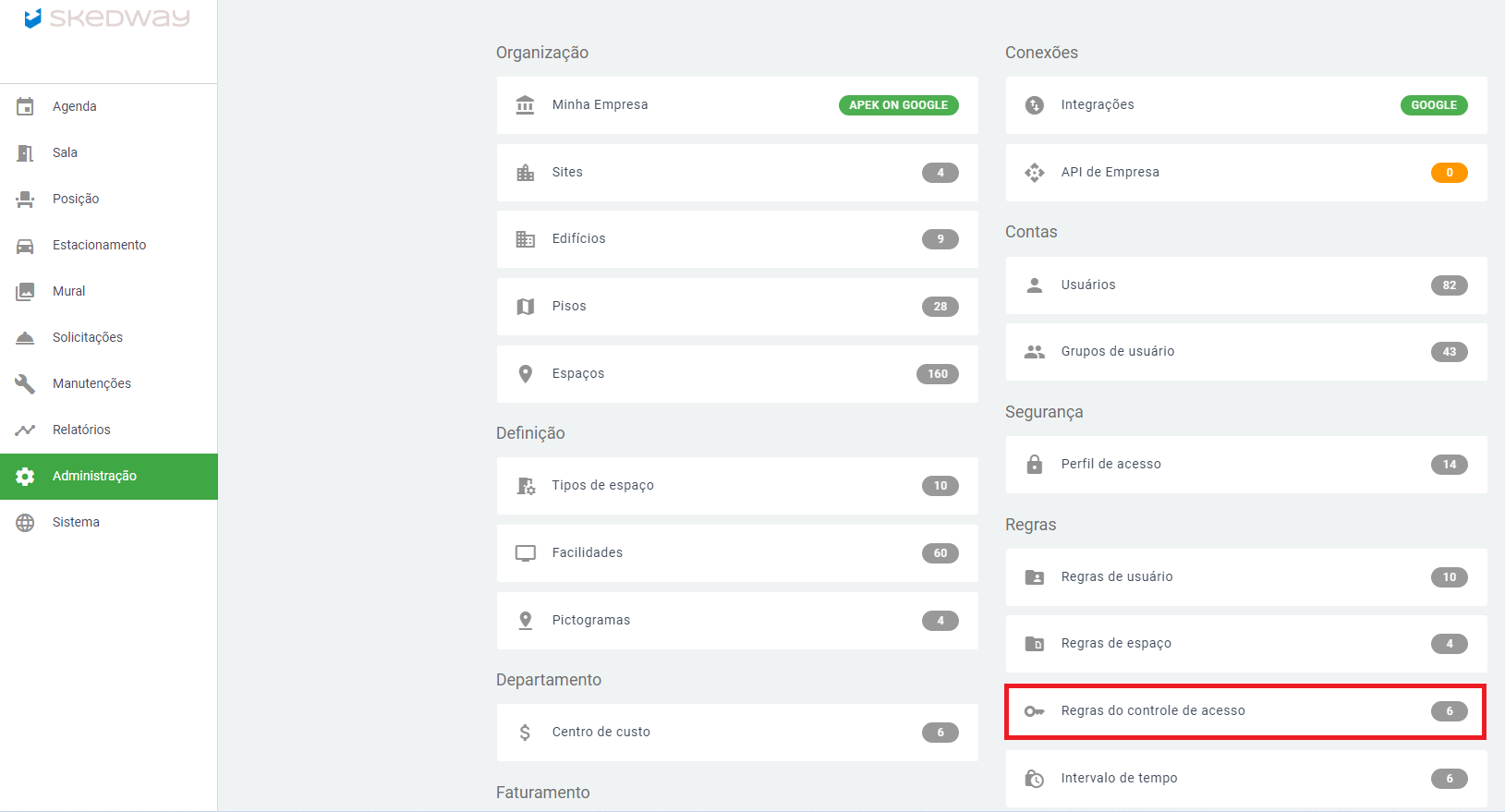Click the padlock icon for Perfil de acesso
The image size is (1505, 812).
point(1034,465)
